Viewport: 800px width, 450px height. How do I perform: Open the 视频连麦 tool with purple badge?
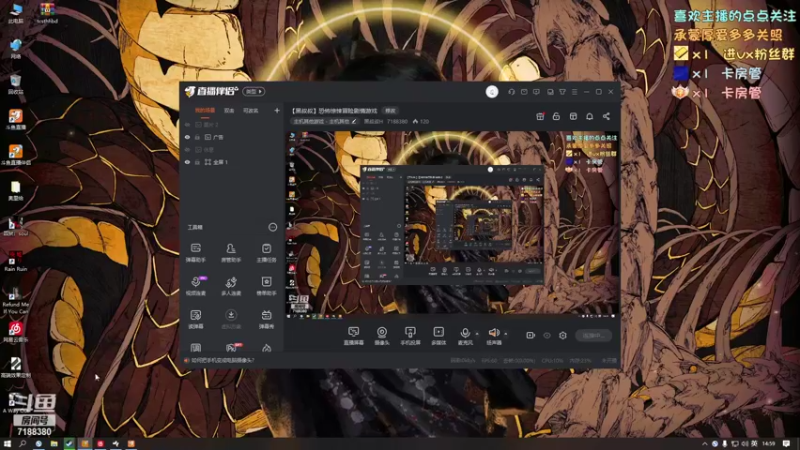click(x=195, y=286)
